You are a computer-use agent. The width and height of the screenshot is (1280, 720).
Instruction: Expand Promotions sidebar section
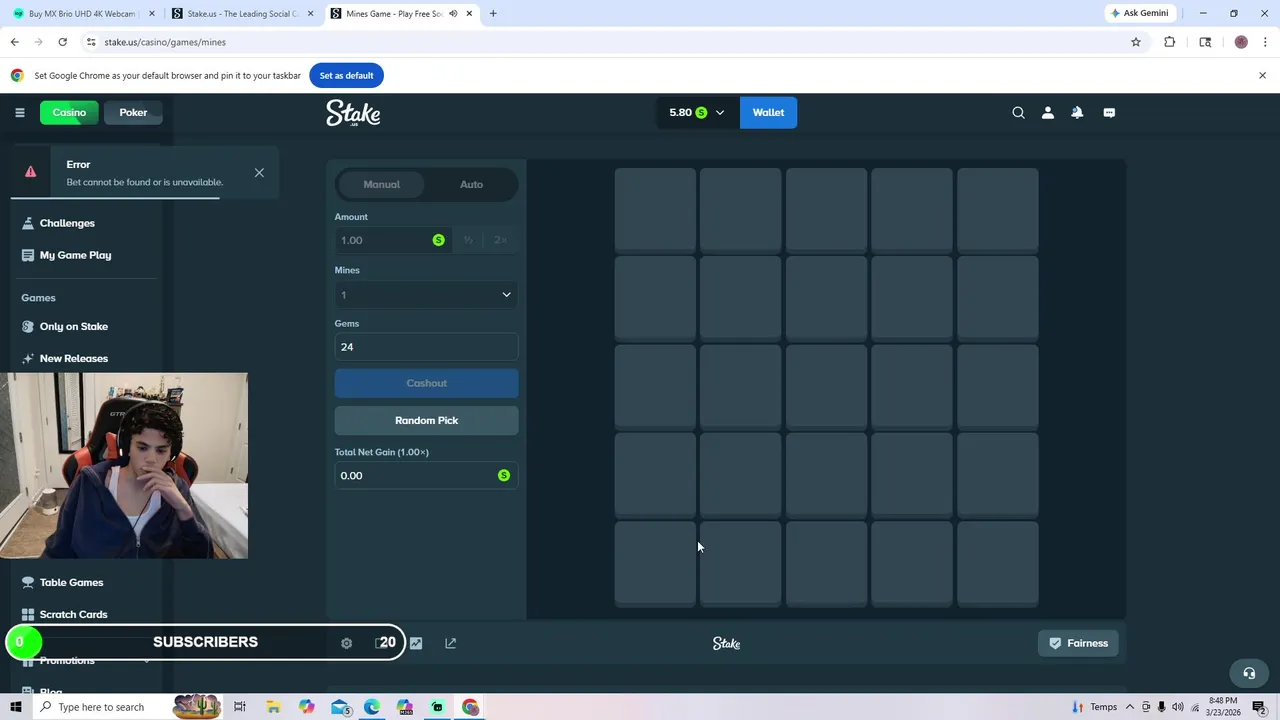click(146, 660)
